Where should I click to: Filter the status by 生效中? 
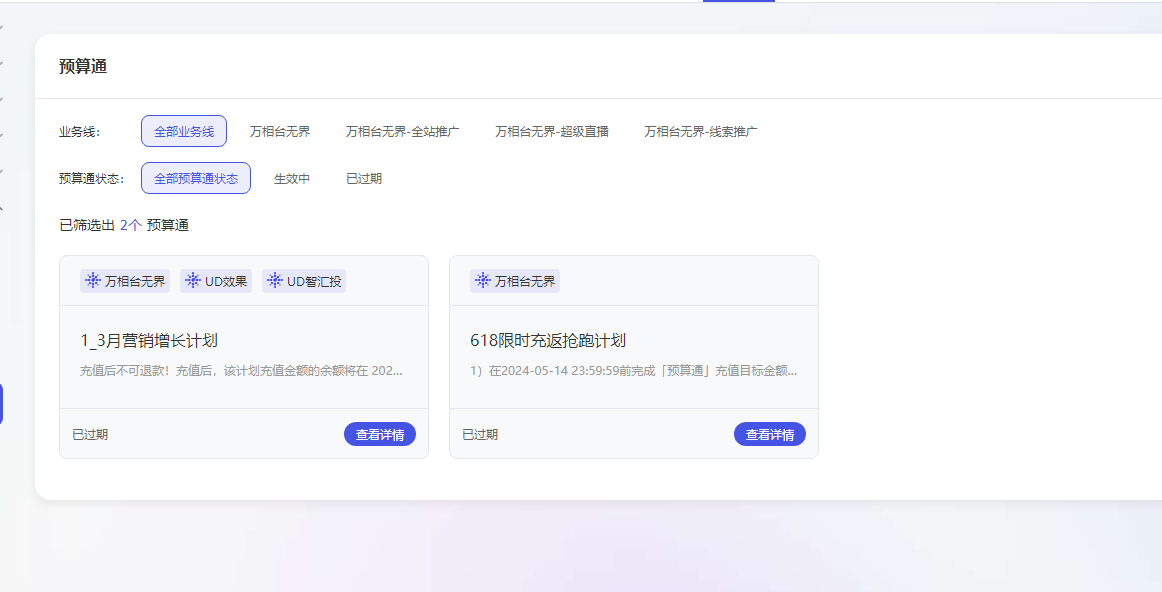pos(292,178)
